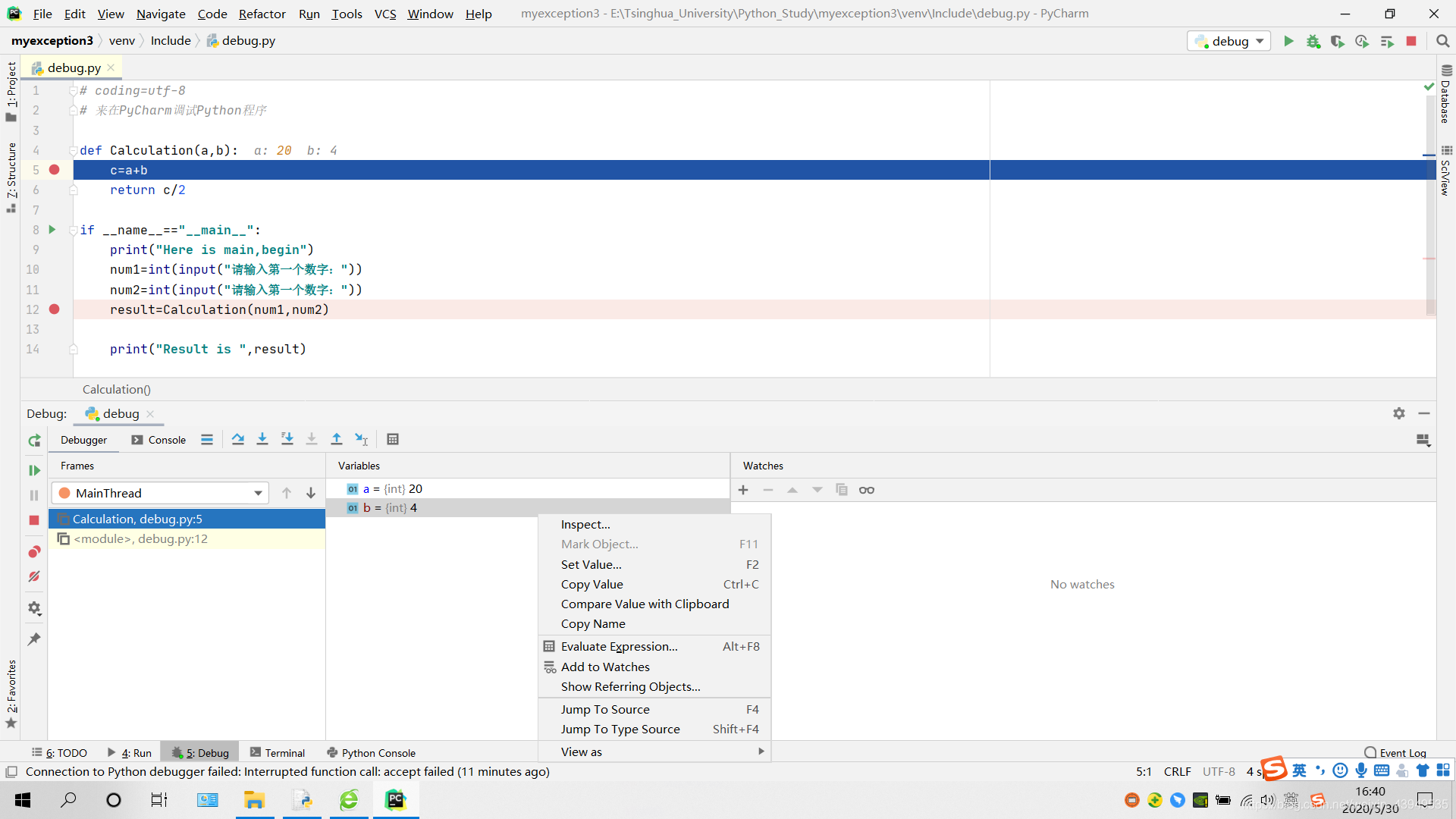
Task: Open the debug run configuration dropdown
Action: (1228, 41)
